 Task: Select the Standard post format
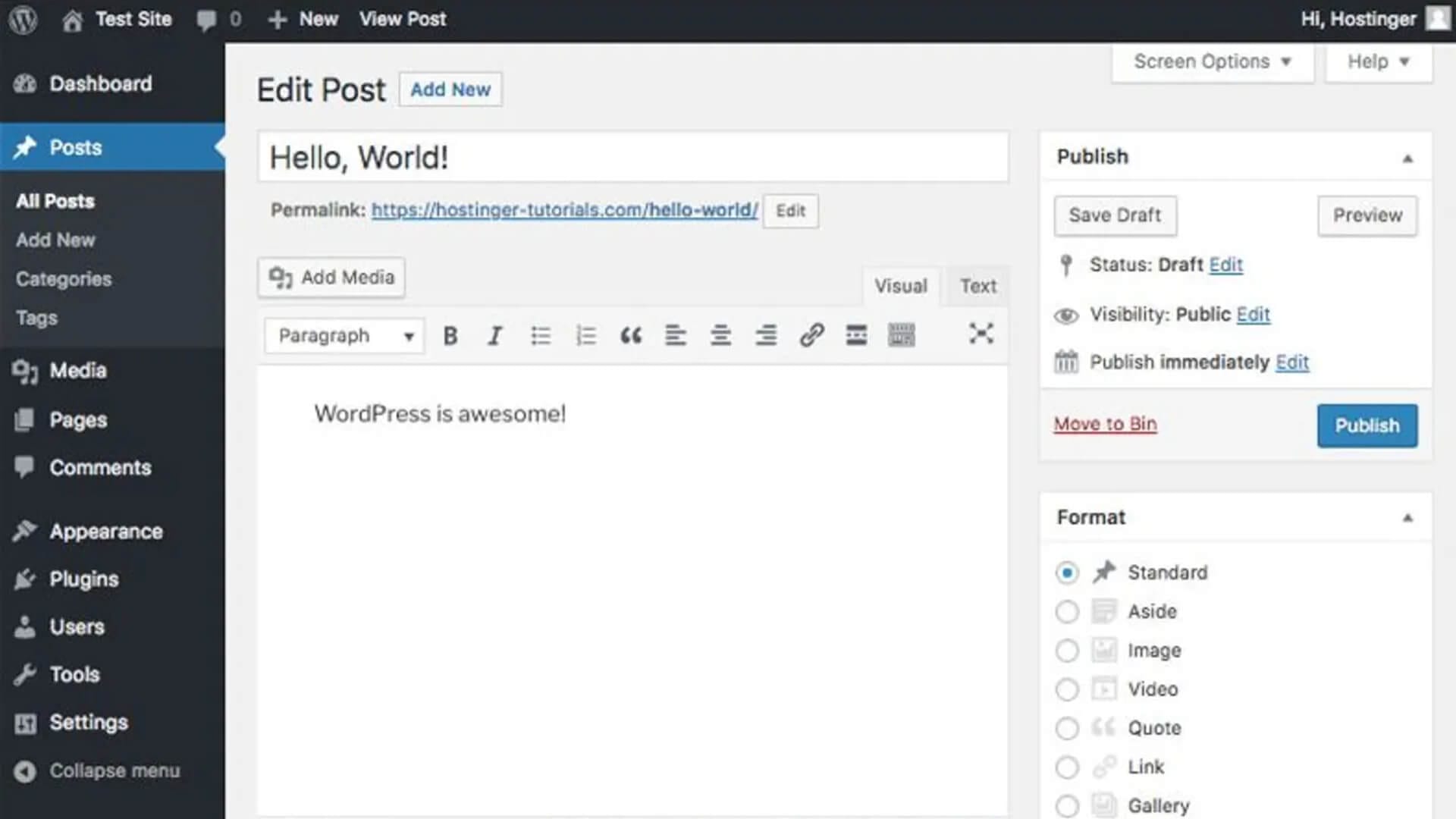tap(1067, 573)
